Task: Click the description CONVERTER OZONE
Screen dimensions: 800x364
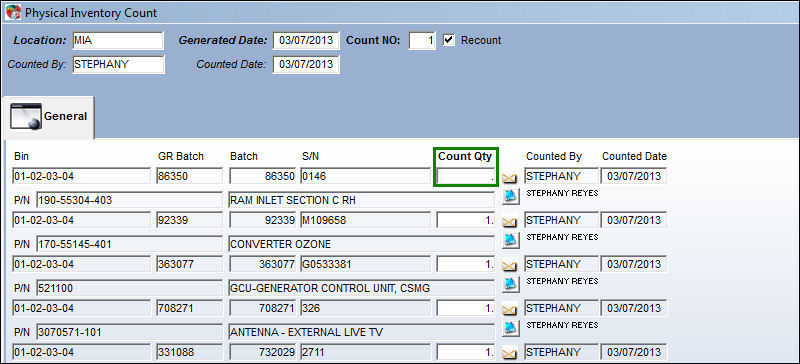Action: coord(362,245)
